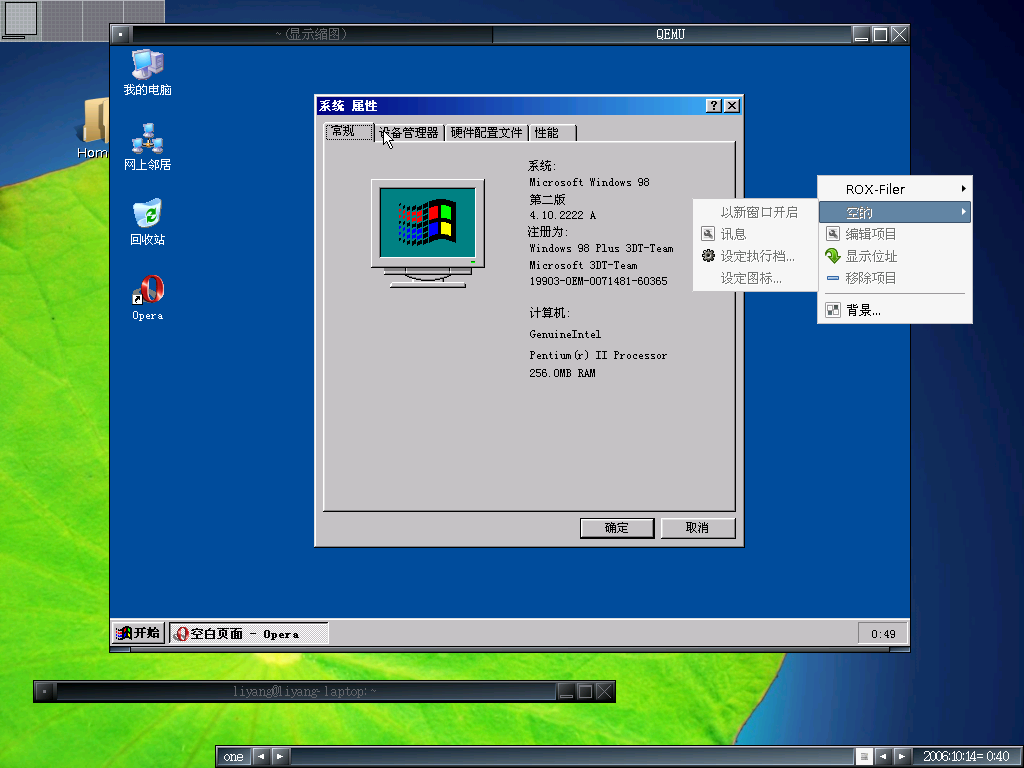This screenshot has height=768, width=1024.
Task: Go to previous workspace using arrow beside "one"
Action: click(x=261, y=756)
